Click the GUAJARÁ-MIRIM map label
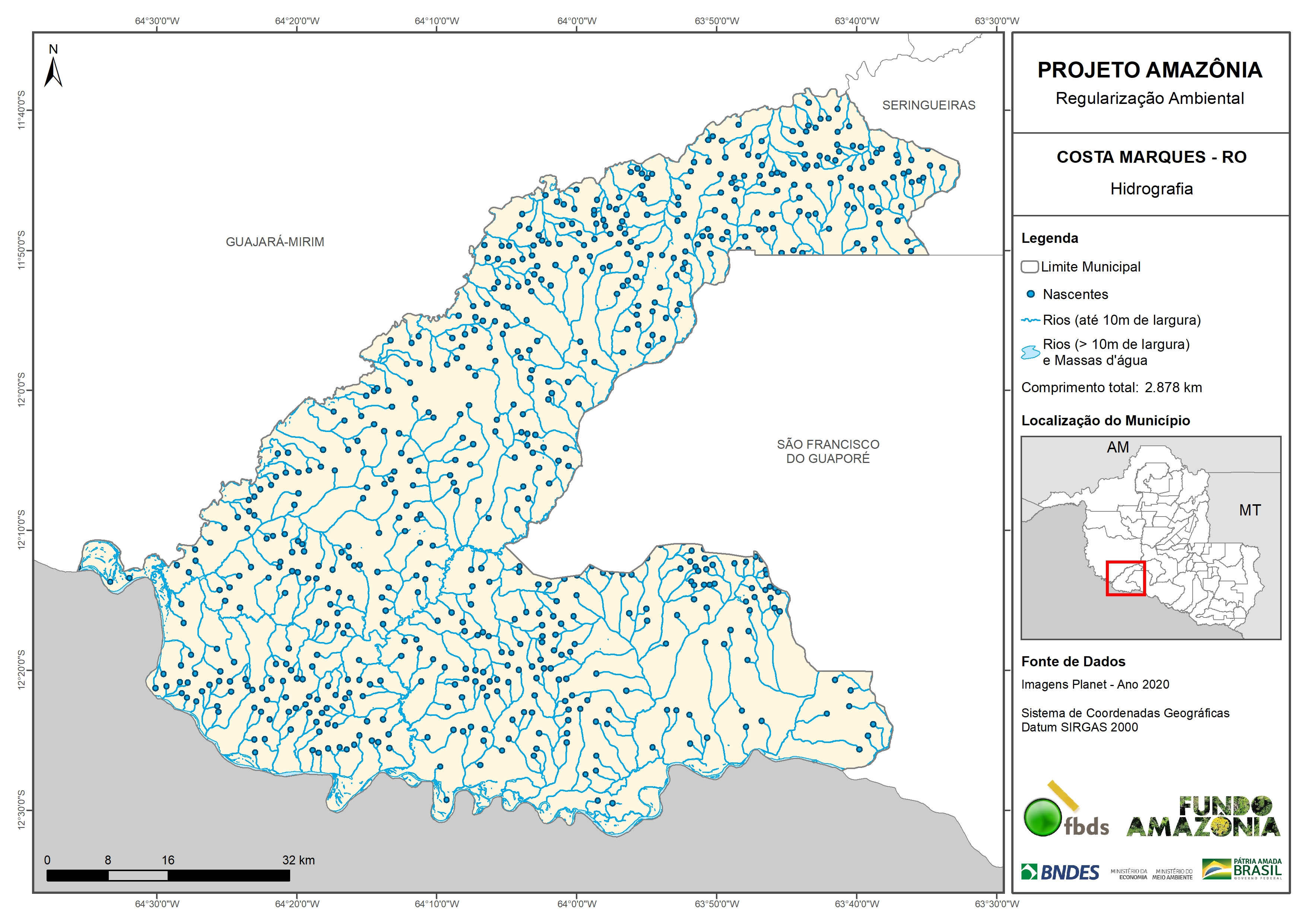This screenshot has height=924, width=1307. (275, 242)
